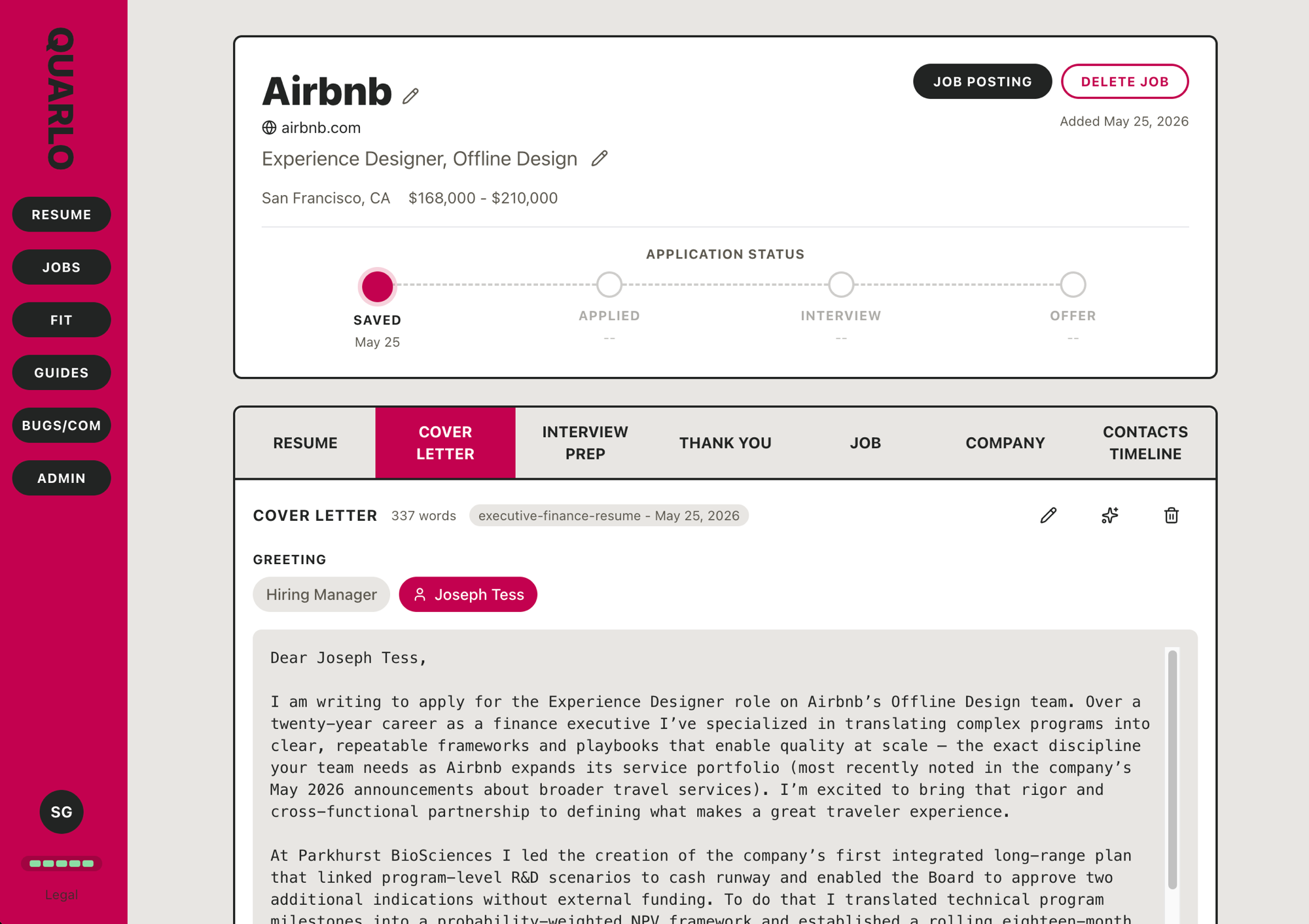This screenshot has height=924, width=1309.
Task: Click the salary range '$168,000 - $210,000'
Action: point(483,198)
